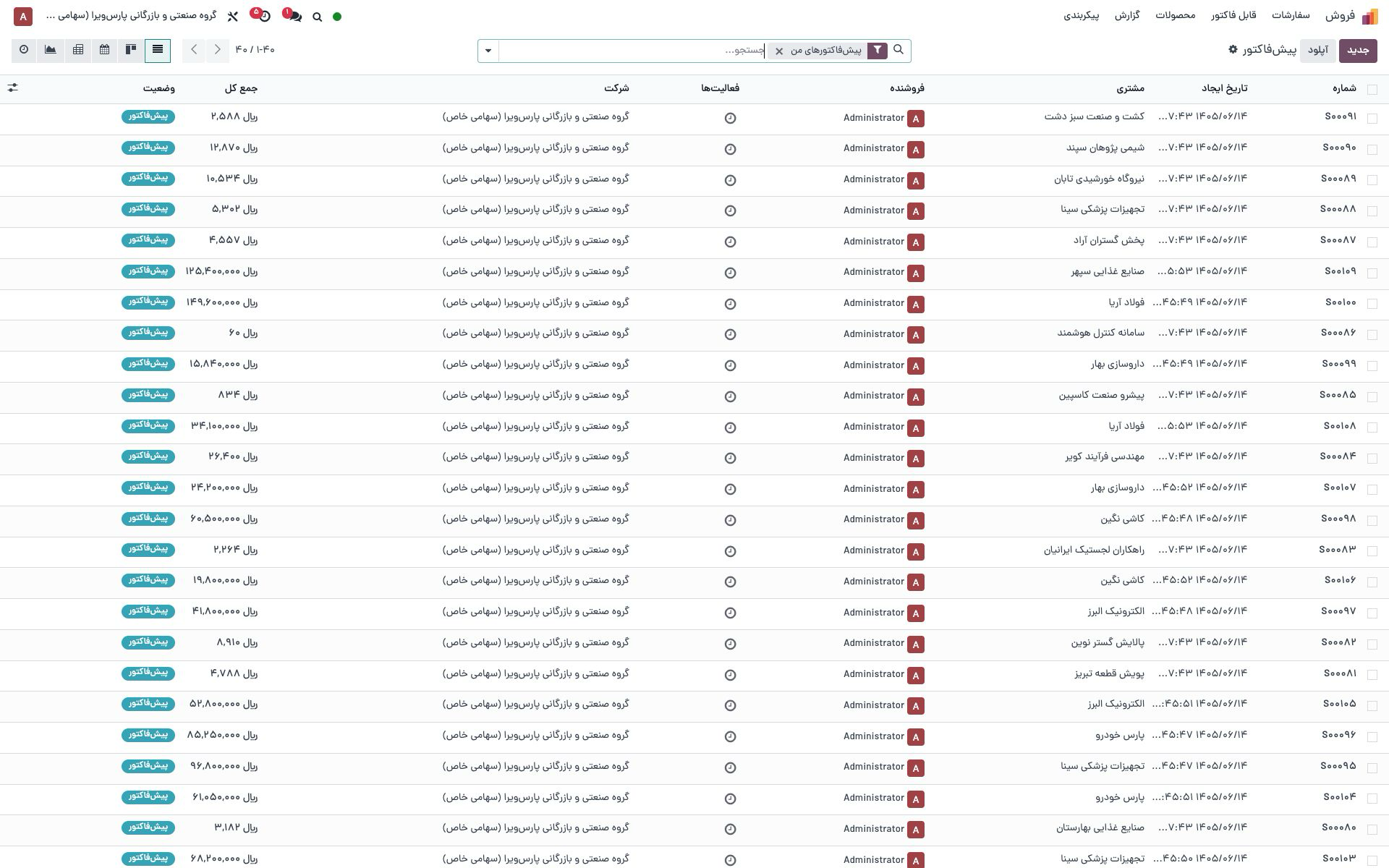Click the magnifier icon in the top bar
Viewport: 1389px width, 868px height.
pos(317,17)
